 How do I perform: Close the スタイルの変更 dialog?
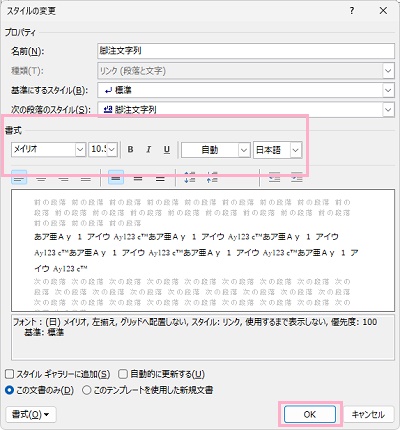click(383, 11)
